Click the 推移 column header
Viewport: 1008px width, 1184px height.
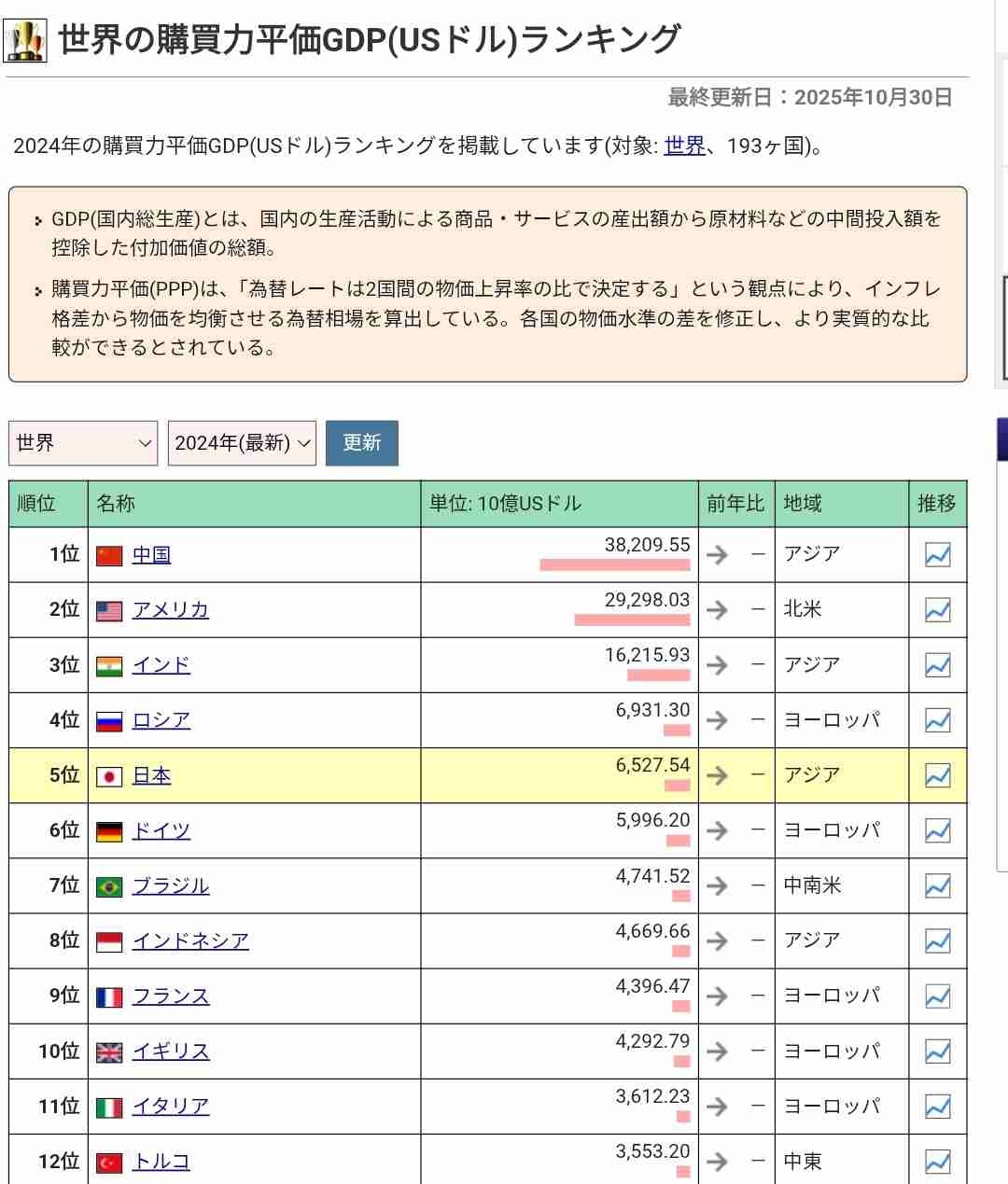tap(936, 504)
